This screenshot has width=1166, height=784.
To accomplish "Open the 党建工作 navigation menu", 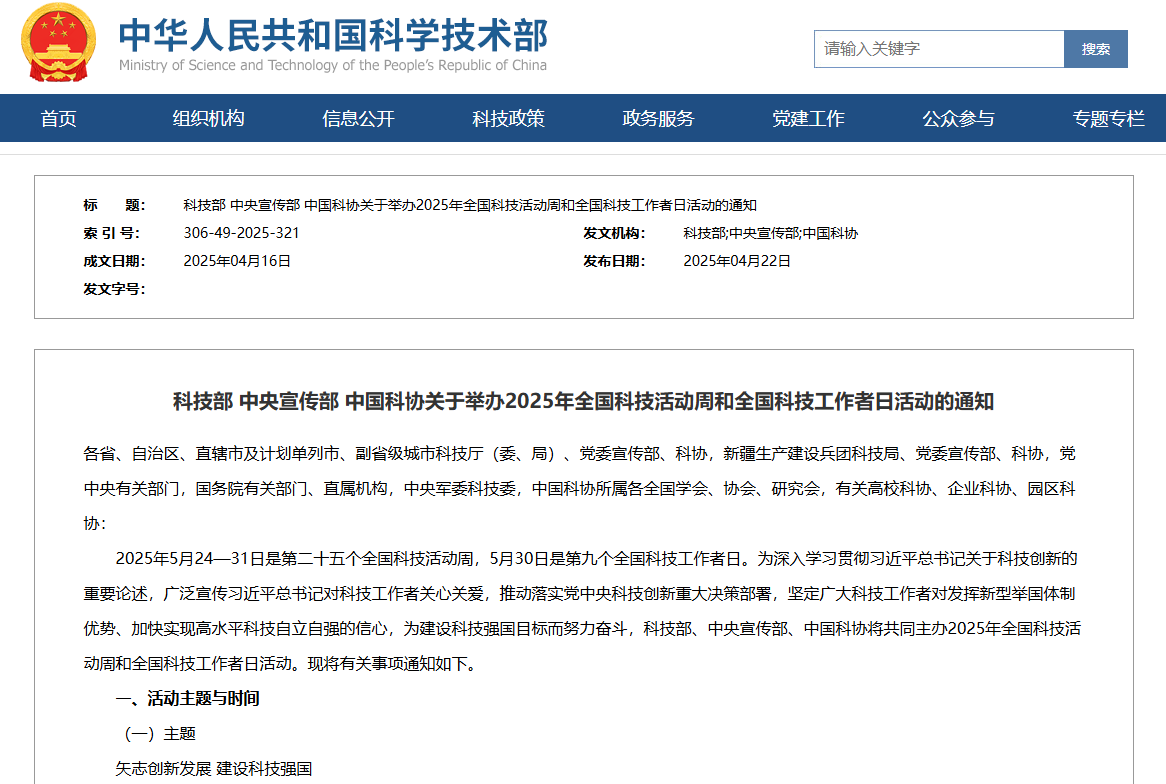I will (808, 118).
